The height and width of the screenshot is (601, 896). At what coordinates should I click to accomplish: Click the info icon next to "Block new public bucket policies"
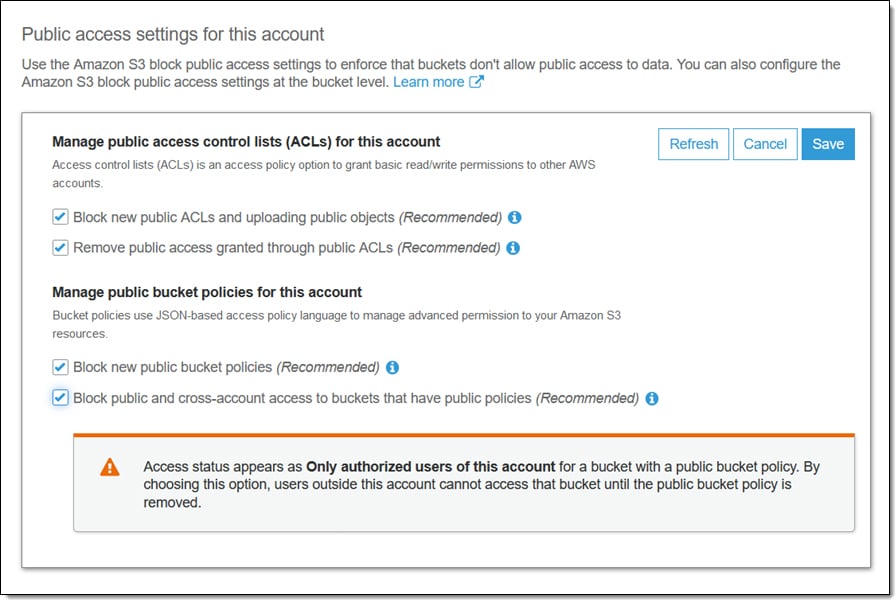coord(393,367)
